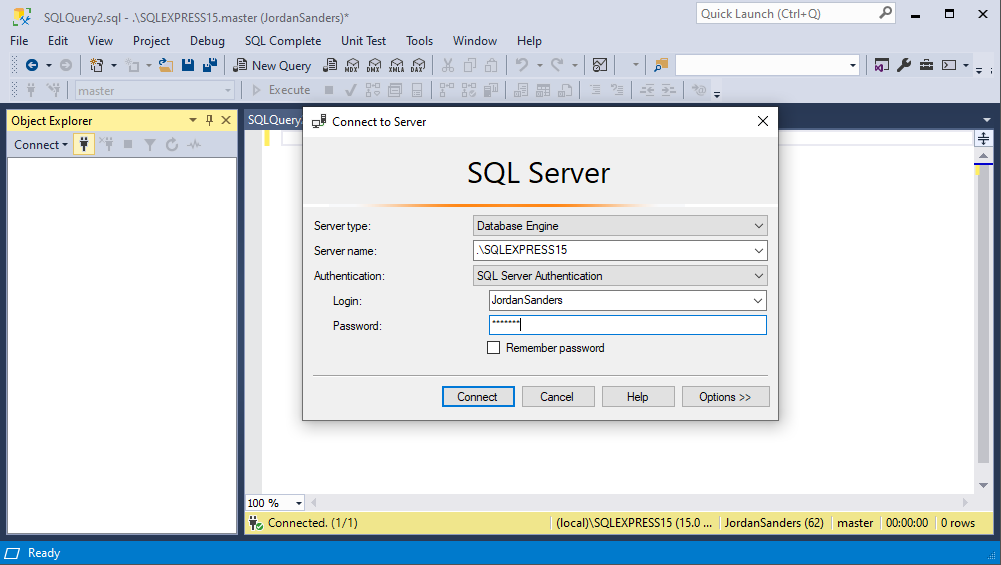Click the XMLA query icon
The image size is (1001, 565).
pos(396,65)
